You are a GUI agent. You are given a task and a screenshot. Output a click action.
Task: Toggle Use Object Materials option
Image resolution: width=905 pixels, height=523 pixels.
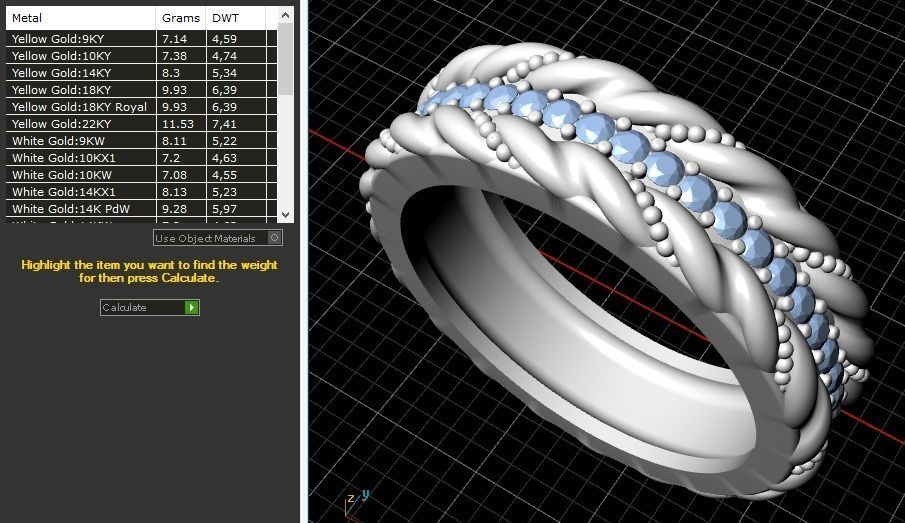[218, 238]
